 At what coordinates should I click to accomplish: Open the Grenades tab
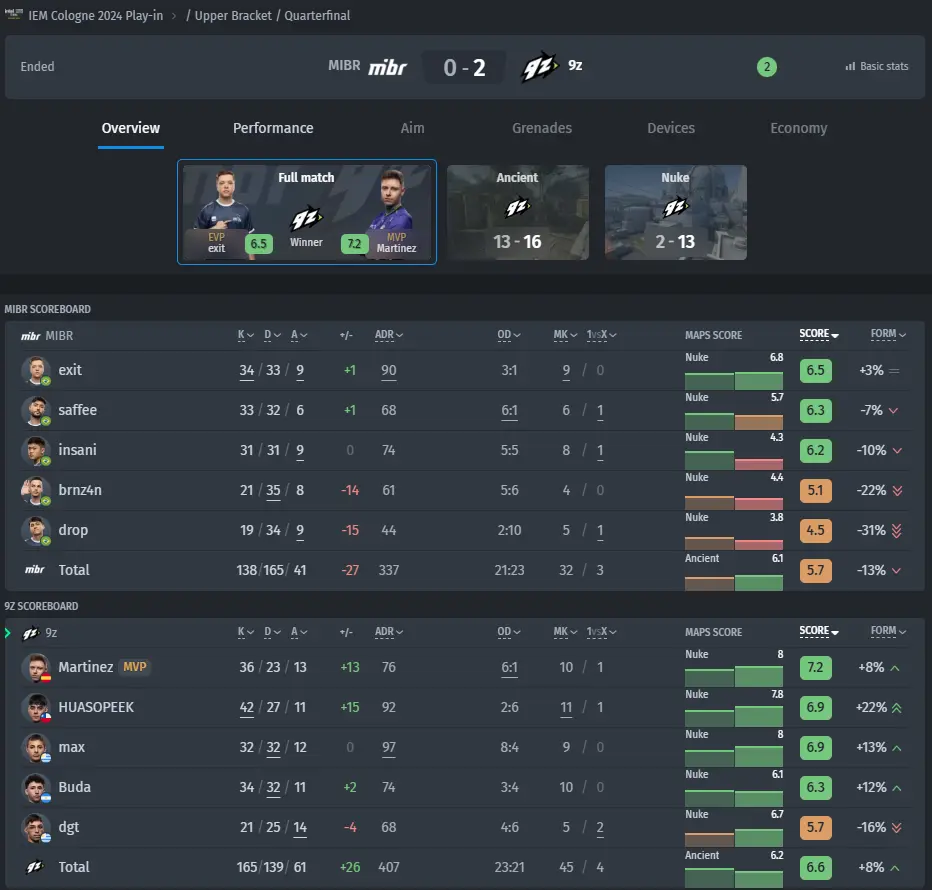point(541,128)
